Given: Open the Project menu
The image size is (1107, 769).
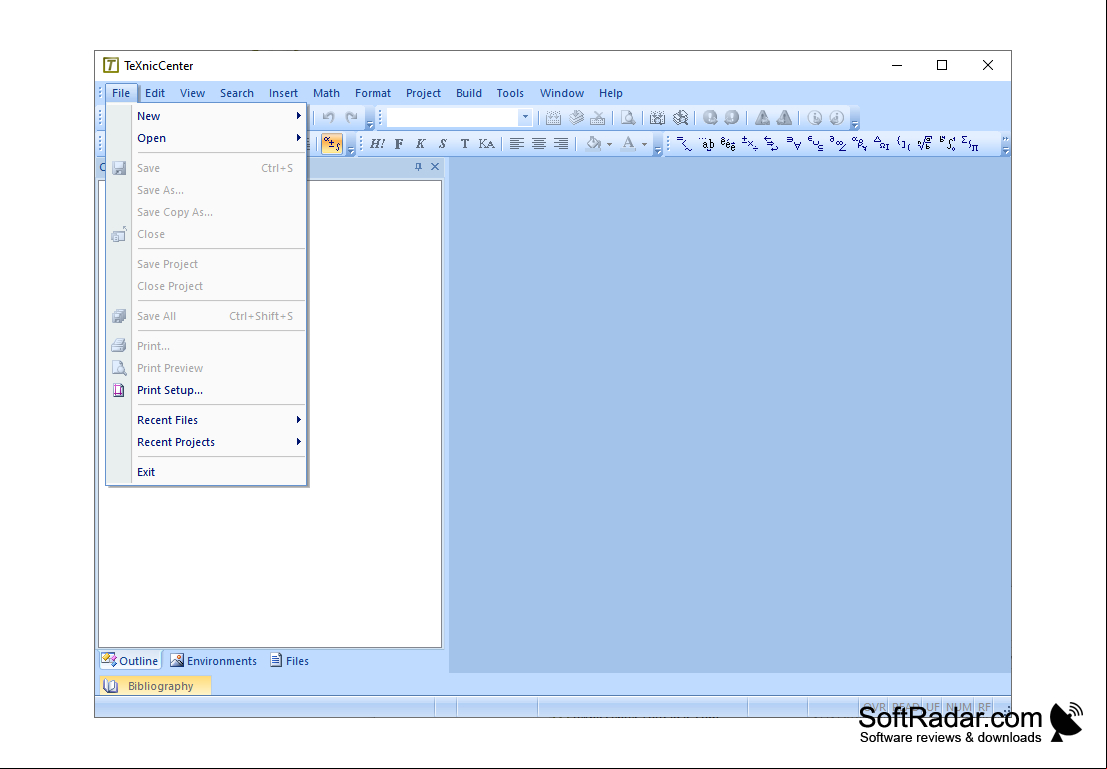Looking at the screenshot, I should (x=423, y=93).
